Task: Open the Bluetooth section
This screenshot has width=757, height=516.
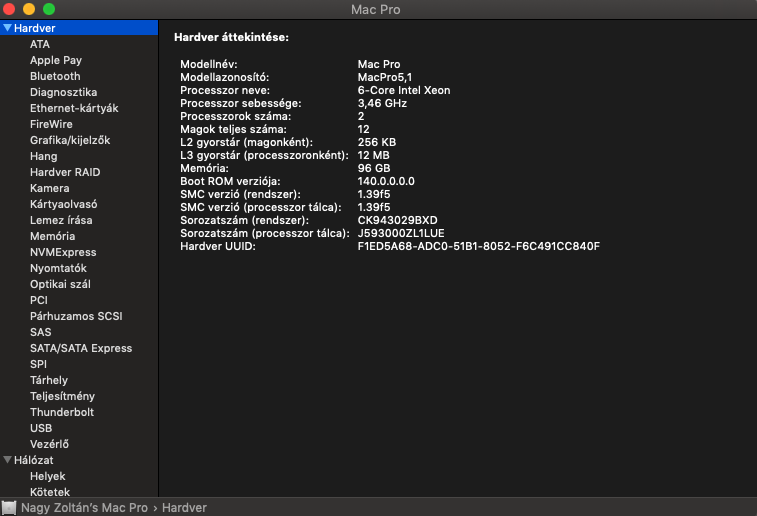Action: pyautogui.click(x=55, y=76)
